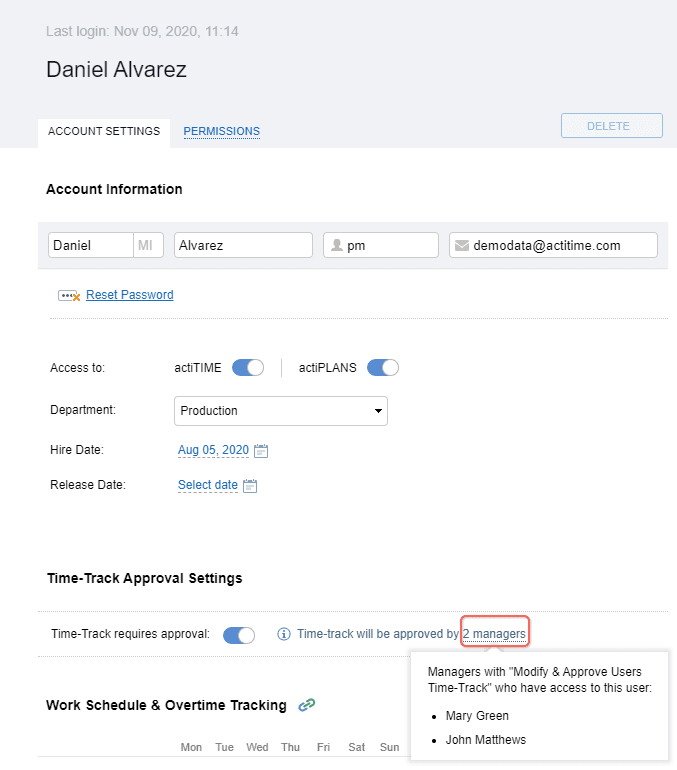This screenshot has width=677, height=770.
Task: Click Mary Green in managers popup
Action: tap(477, 715)
